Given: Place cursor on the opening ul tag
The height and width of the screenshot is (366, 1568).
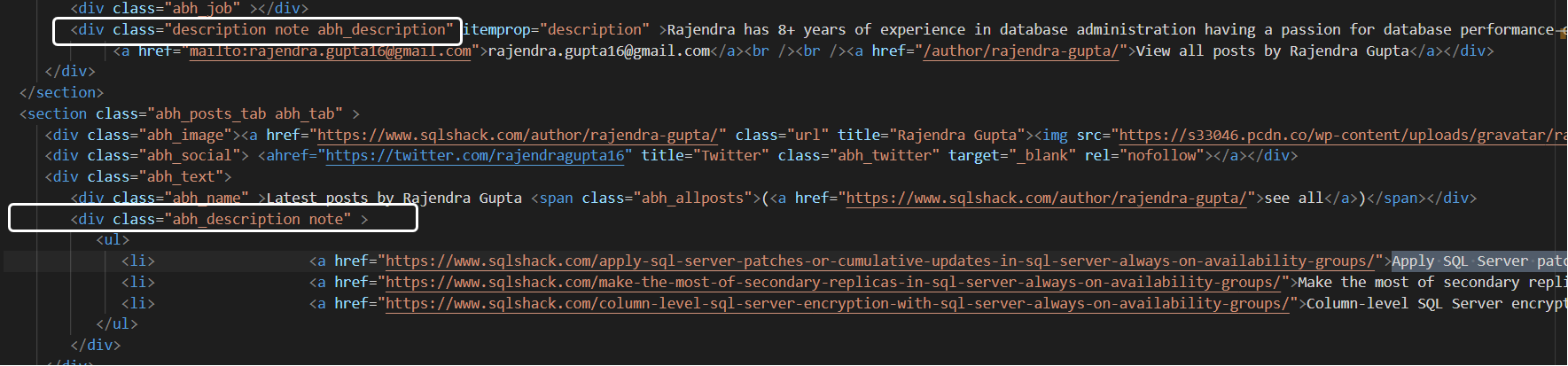Looking at the screenshot, I should click(x=113, y=240).
